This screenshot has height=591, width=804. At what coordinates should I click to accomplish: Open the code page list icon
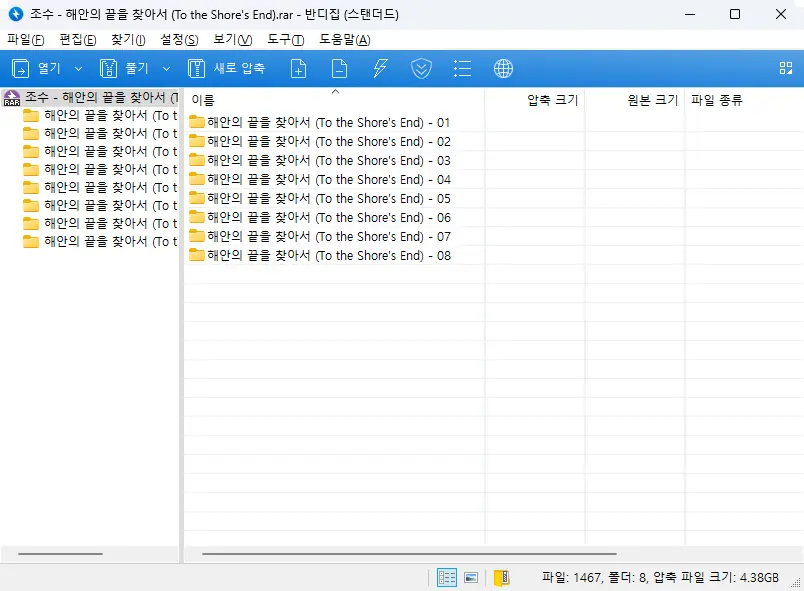tap(462, 68)
